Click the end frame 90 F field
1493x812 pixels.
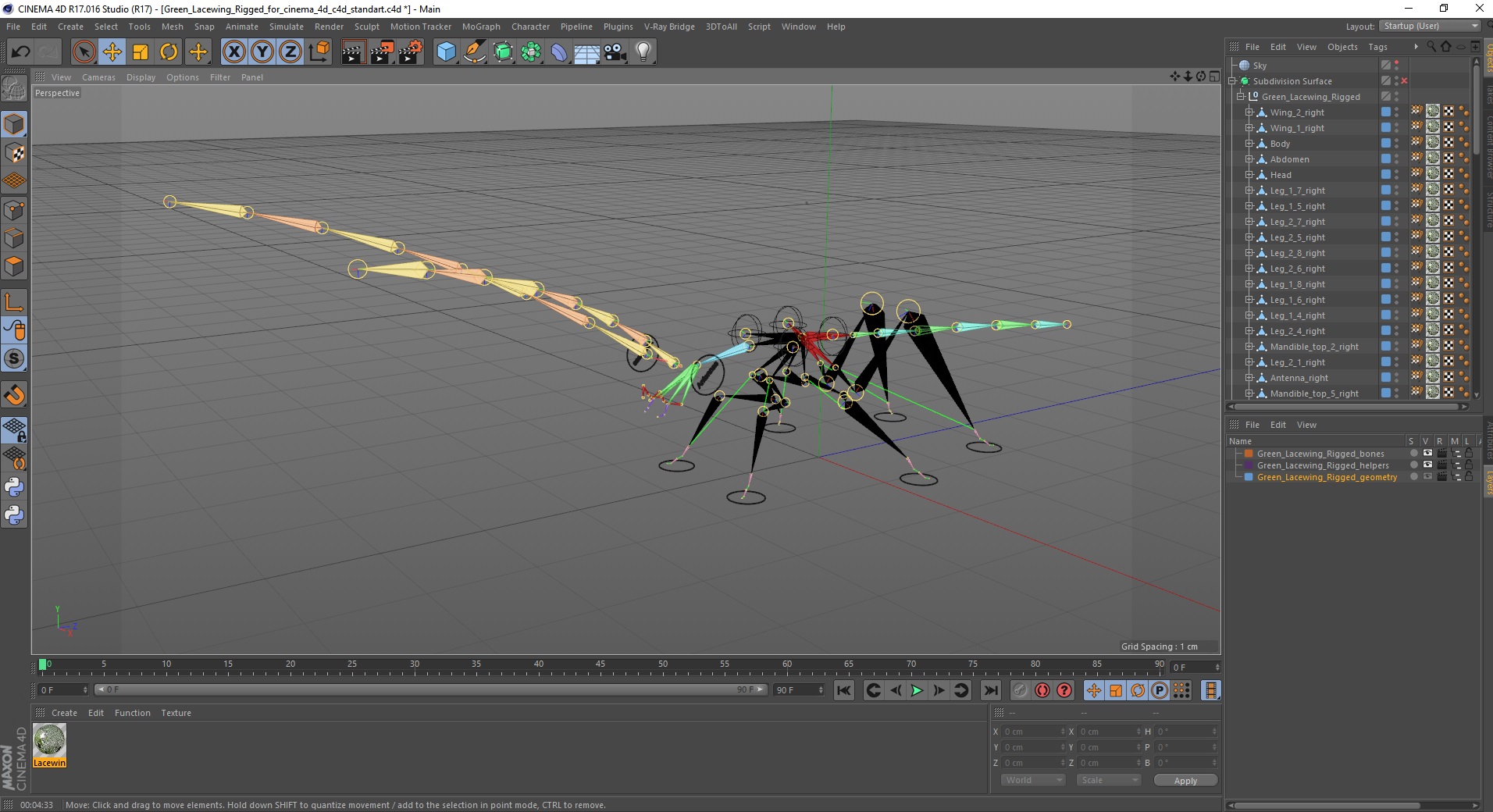(x=799, y=690)
